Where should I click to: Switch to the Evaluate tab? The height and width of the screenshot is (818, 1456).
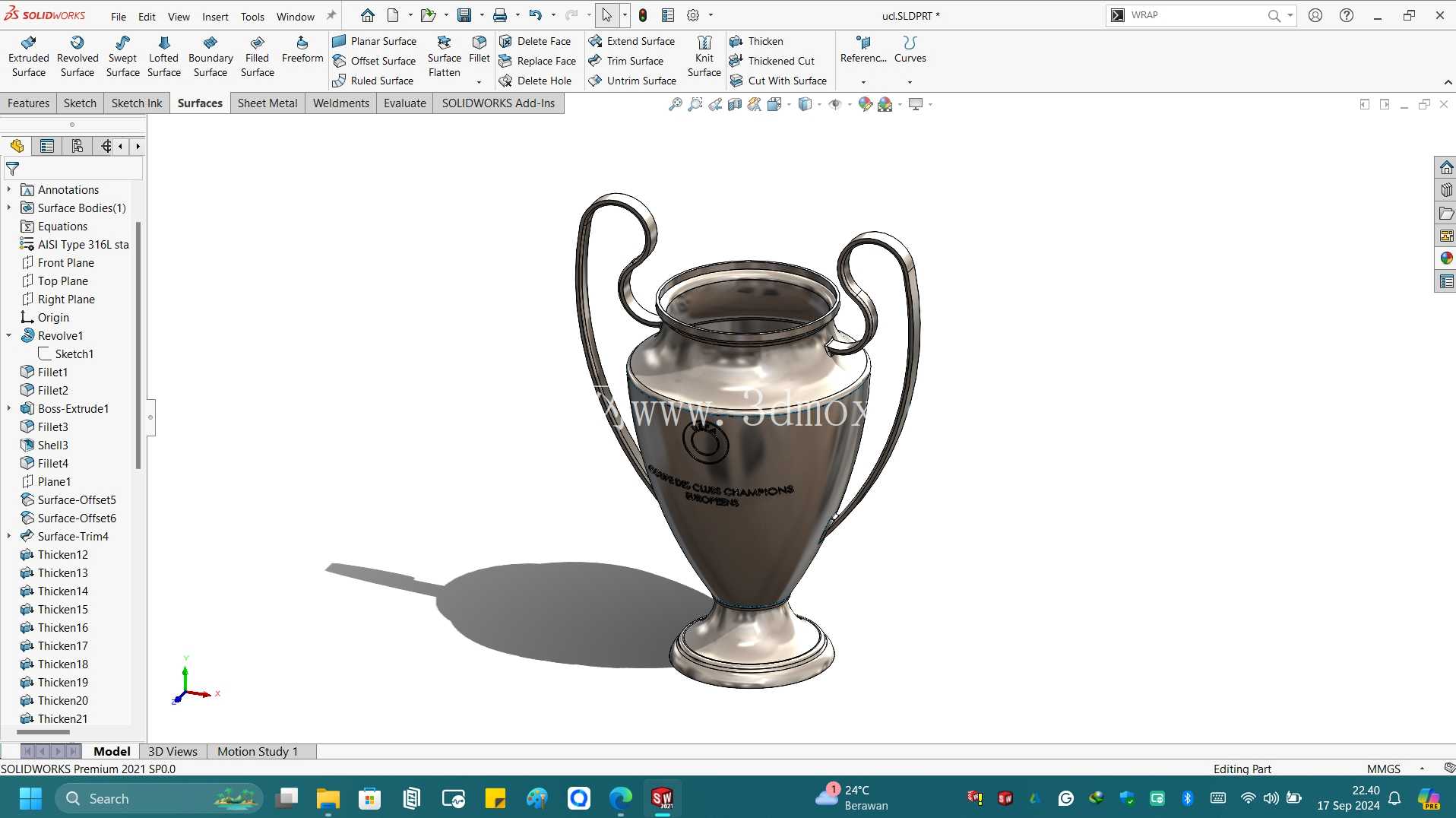[x=405, y=103]
